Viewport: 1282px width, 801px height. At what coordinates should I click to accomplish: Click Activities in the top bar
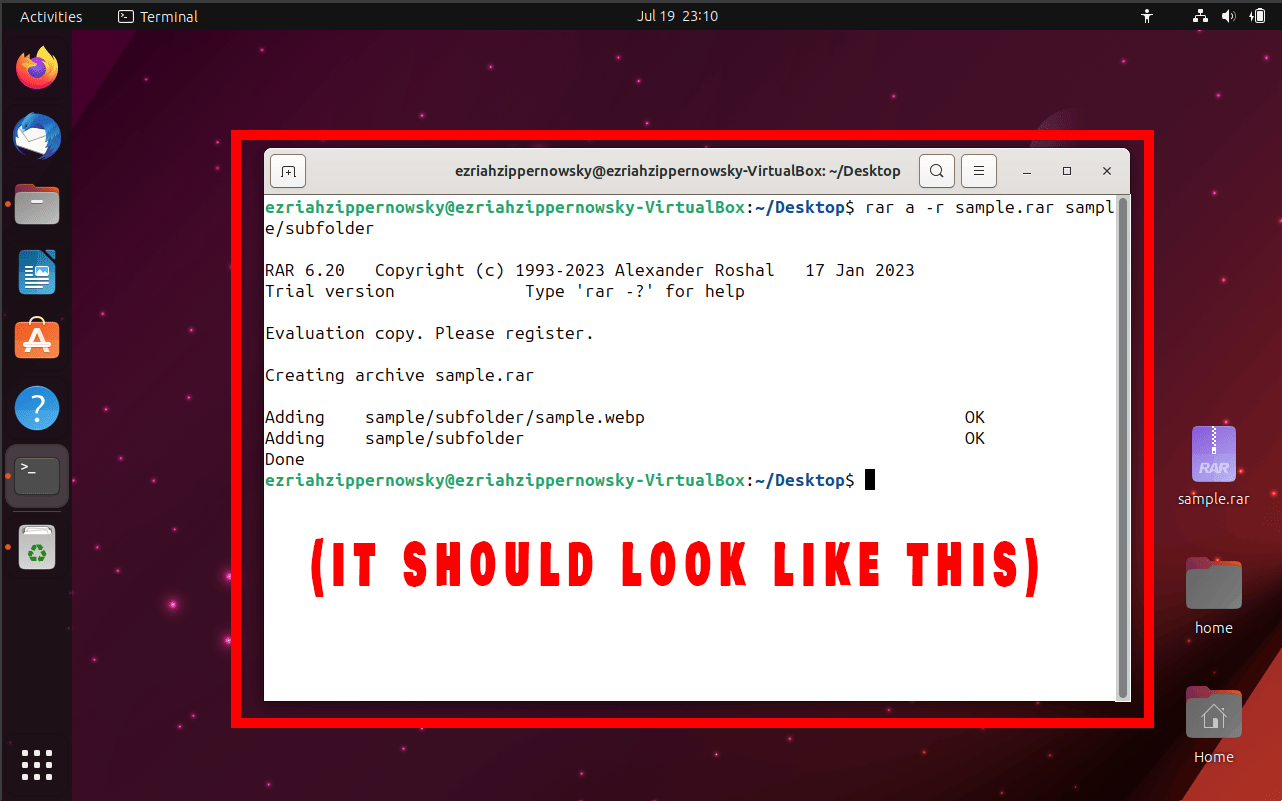tap(50, 16)
